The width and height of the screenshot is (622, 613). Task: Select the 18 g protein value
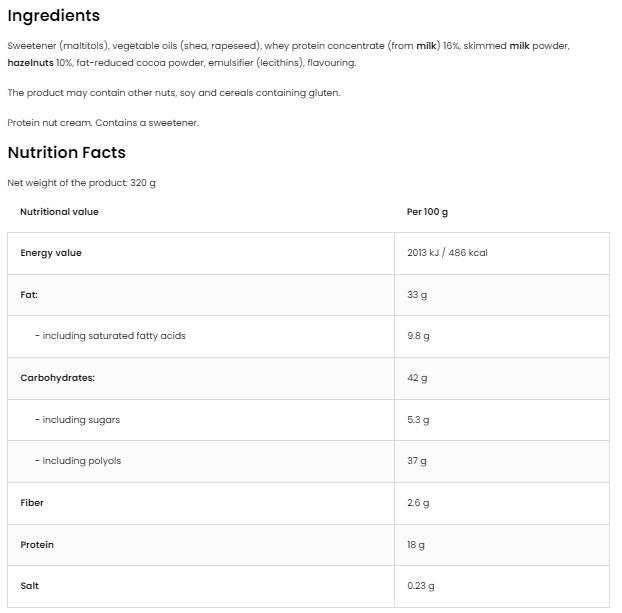click(416, 545)
